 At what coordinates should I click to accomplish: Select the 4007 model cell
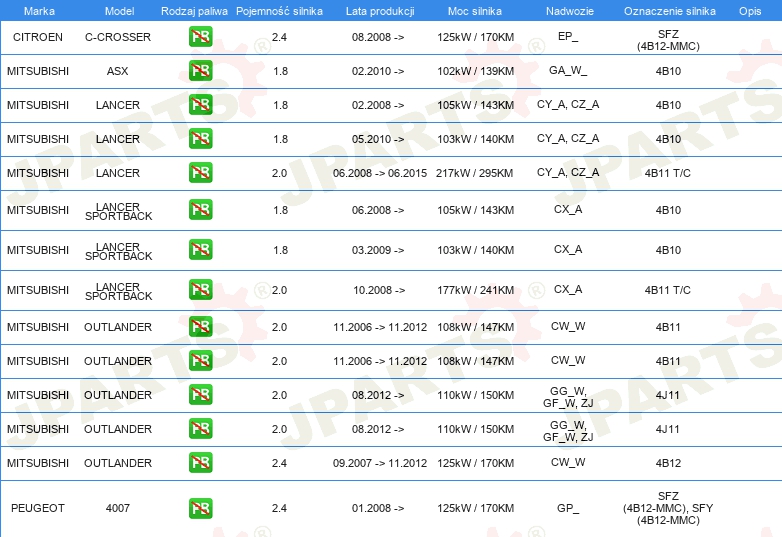(118, 508)
